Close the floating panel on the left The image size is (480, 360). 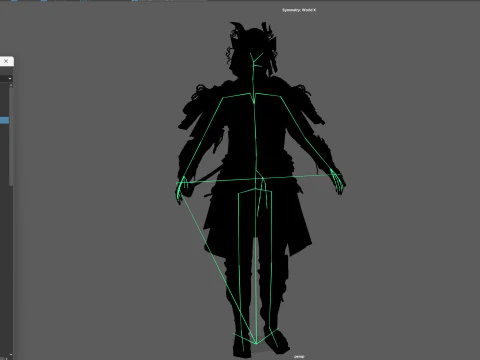pyautogui.click(x=6, y=61)
